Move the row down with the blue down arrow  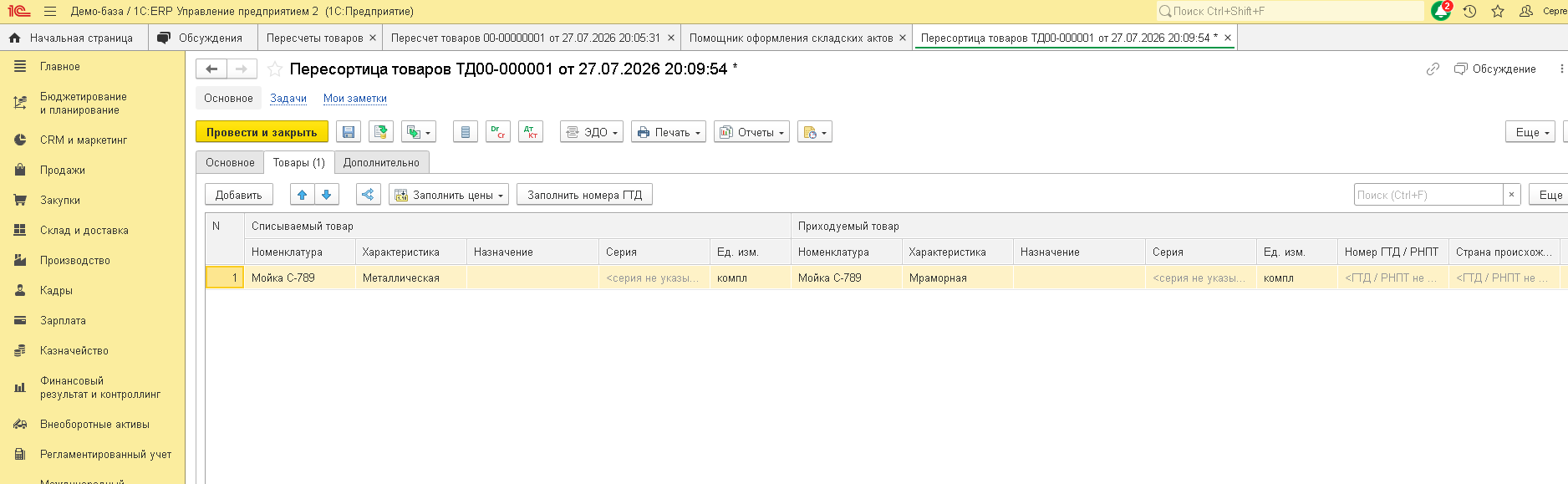(x=327, y=195)
